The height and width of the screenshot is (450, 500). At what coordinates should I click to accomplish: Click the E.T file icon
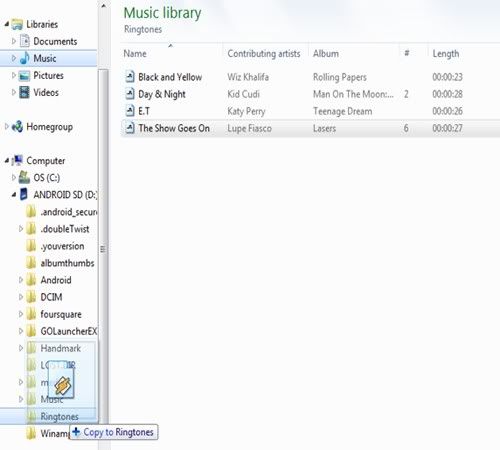click(x=130, y=111)
